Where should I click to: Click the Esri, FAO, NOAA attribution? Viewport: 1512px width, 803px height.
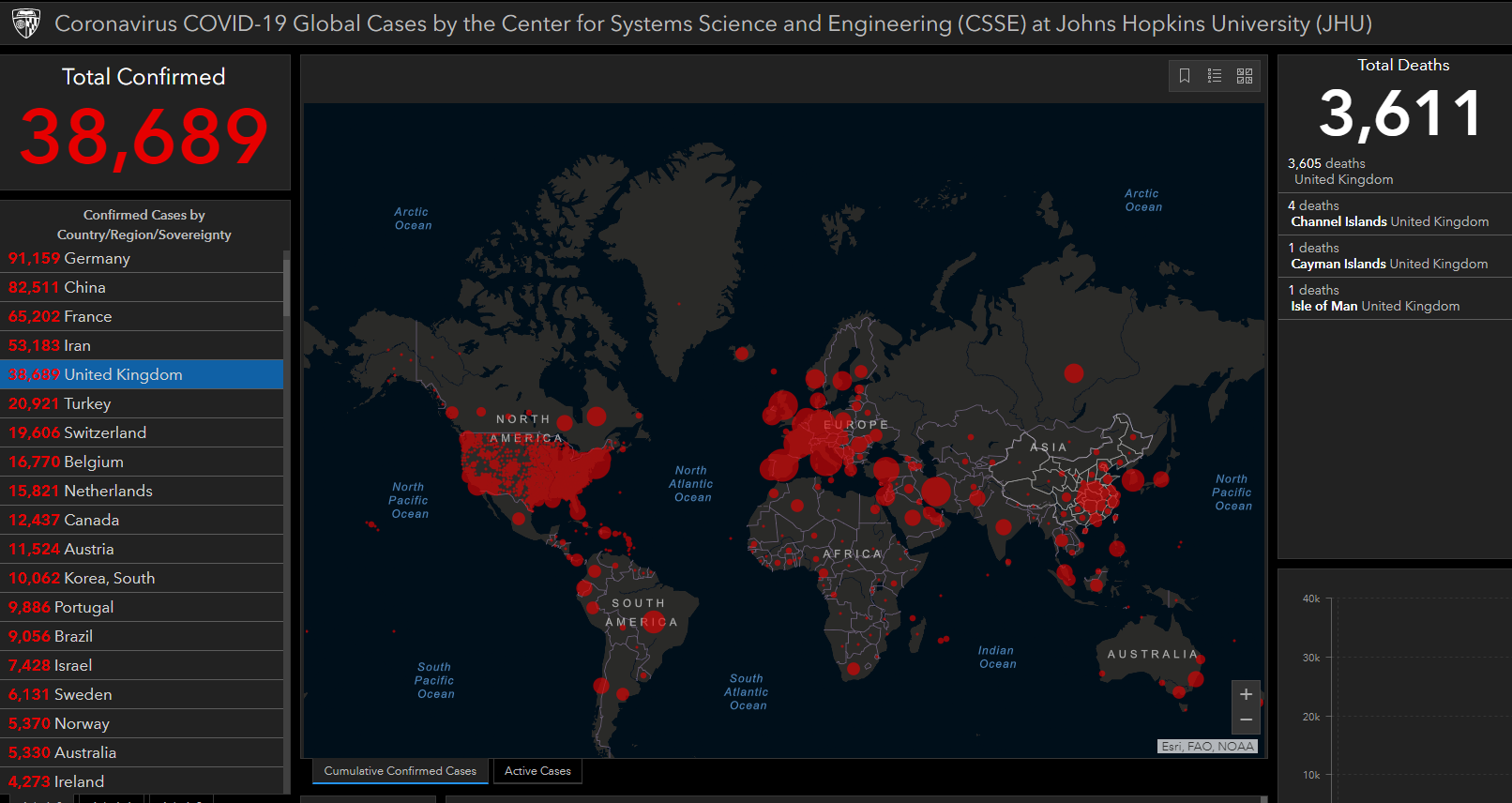coord(1207,747)
